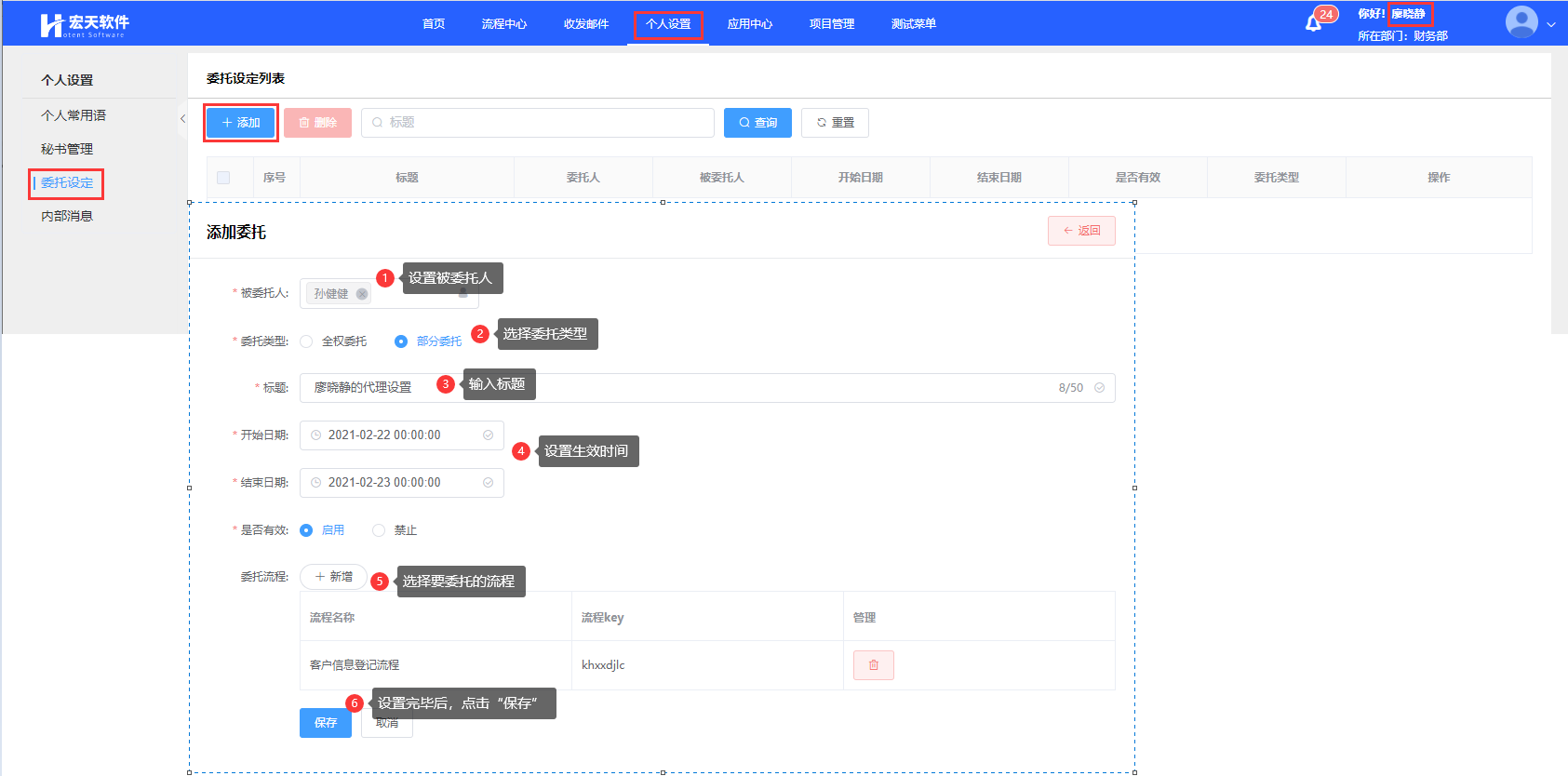Click the user picker icon in 被委托人 field
This screenshot has height=776, width=1568.
[x=463, y=293]
